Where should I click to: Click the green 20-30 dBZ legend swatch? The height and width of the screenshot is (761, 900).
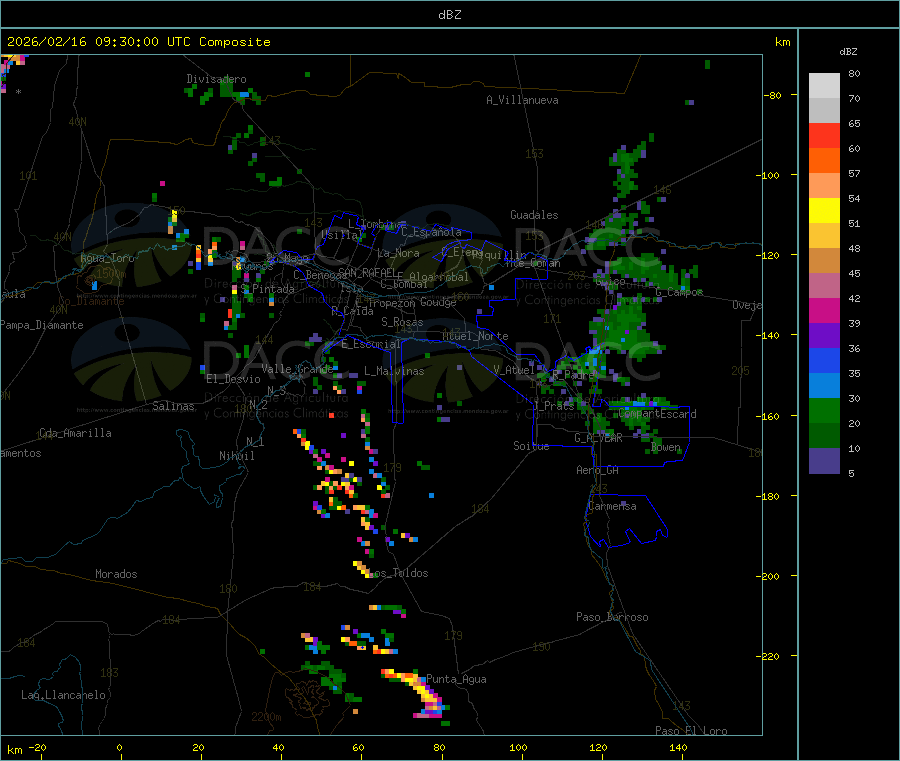coord(824,410)
